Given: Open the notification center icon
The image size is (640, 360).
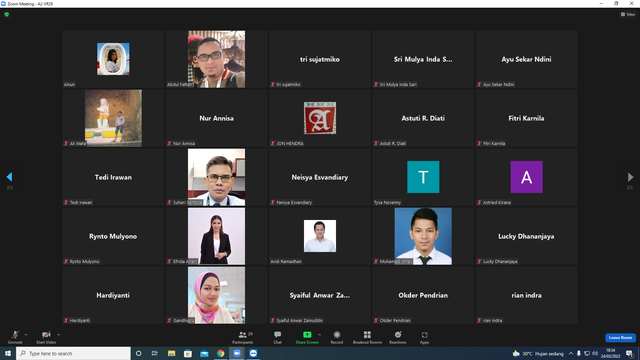Looking at the screenshot, I should pyautogui.click(x=629, y=353).
